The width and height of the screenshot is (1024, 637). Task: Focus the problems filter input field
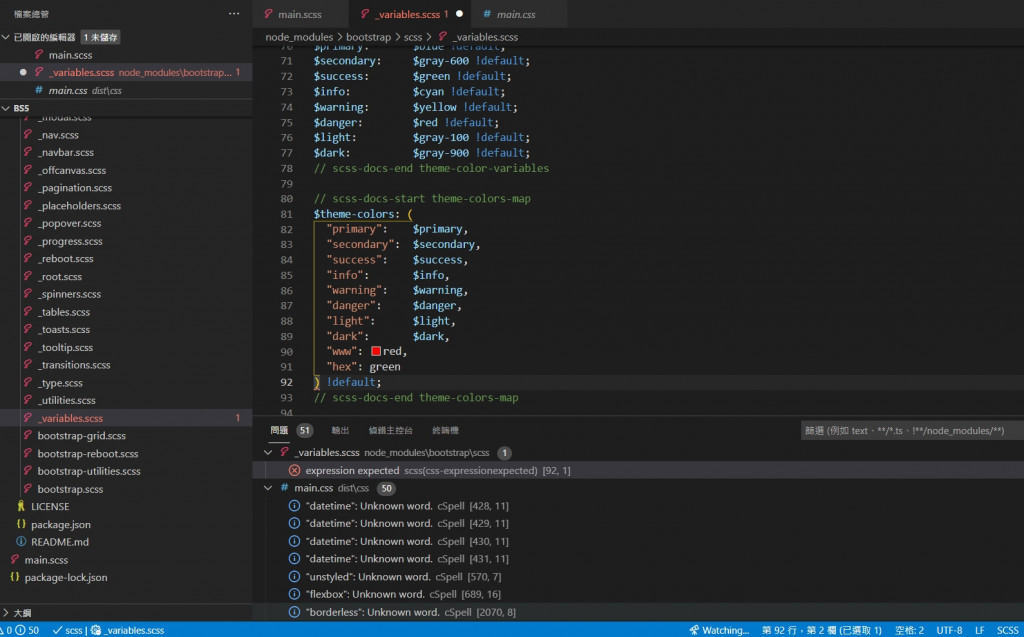click(x=912, y=431)
